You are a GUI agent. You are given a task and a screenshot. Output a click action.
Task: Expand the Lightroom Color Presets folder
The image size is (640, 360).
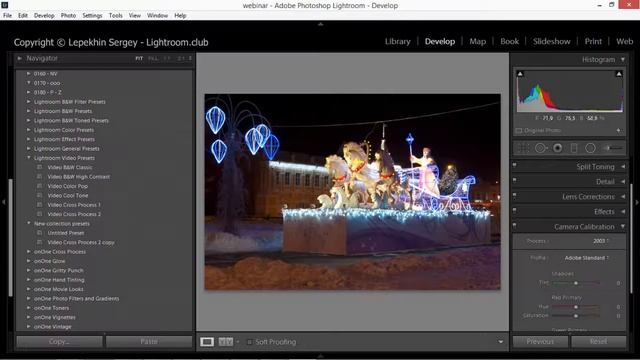[x=29, y=130]
